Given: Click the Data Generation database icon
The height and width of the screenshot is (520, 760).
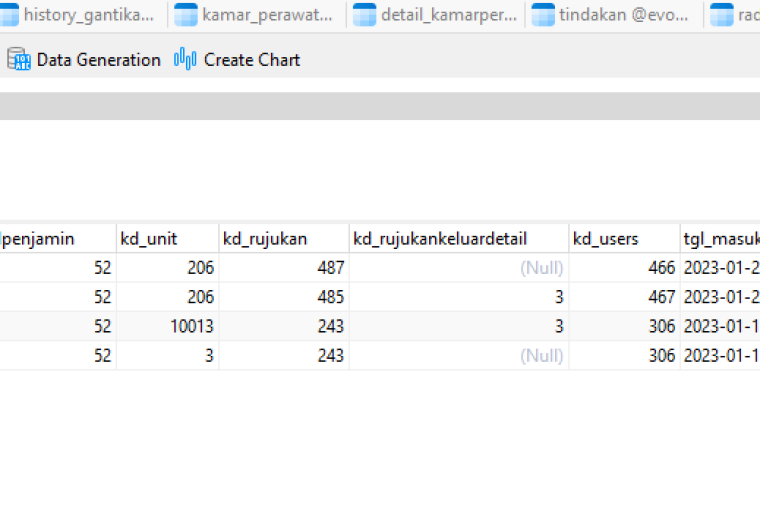Looking at the screenshot, I should point(19,59).
